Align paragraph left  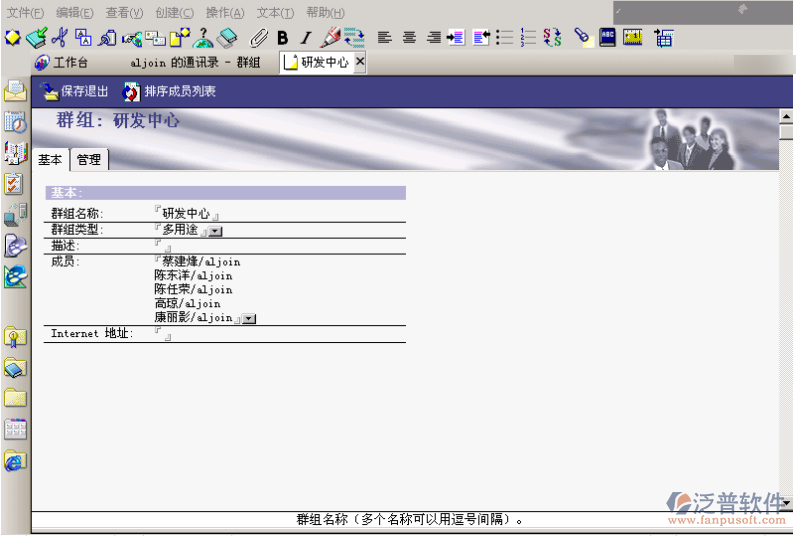[385, 38]
